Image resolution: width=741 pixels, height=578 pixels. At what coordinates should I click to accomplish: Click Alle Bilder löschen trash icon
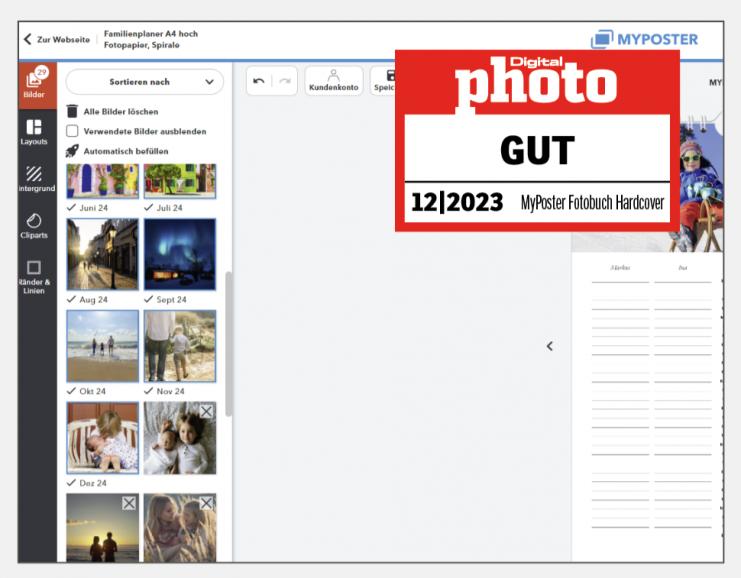tap(72, 112)
